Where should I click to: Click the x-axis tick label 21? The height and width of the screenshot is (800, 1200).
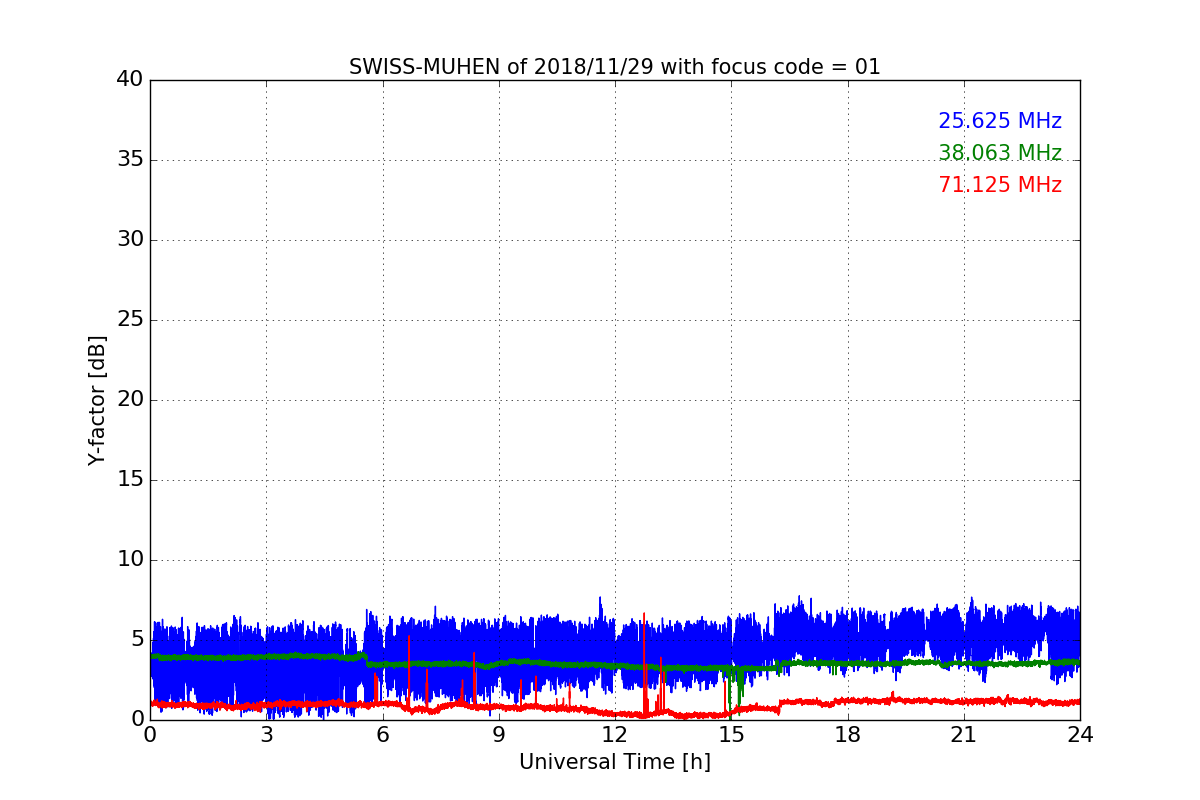click(964, 735)
